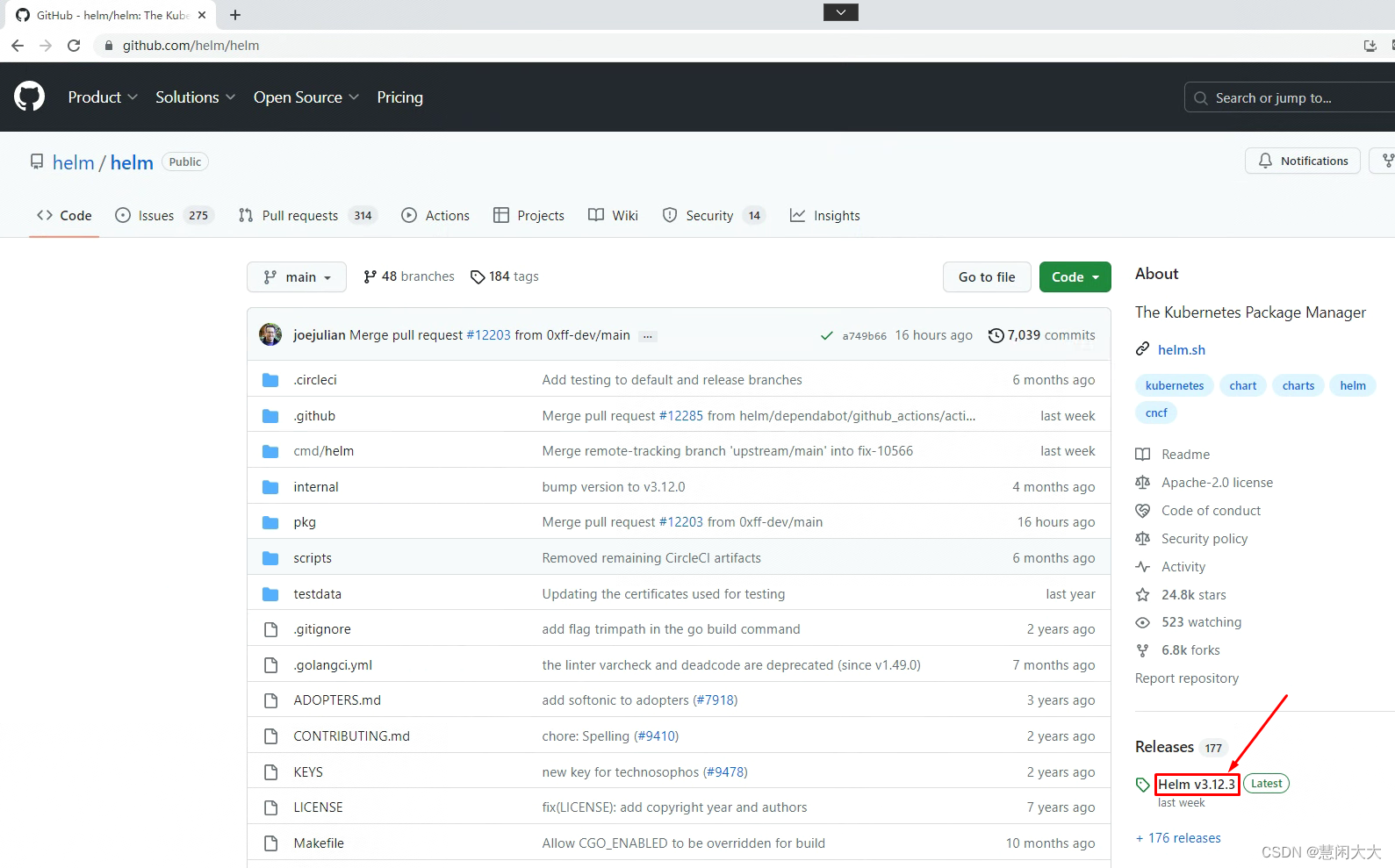Switch to the Code tab
Image resolution: width=1395 pixels, height=868 pixels.
coord(64,216)
